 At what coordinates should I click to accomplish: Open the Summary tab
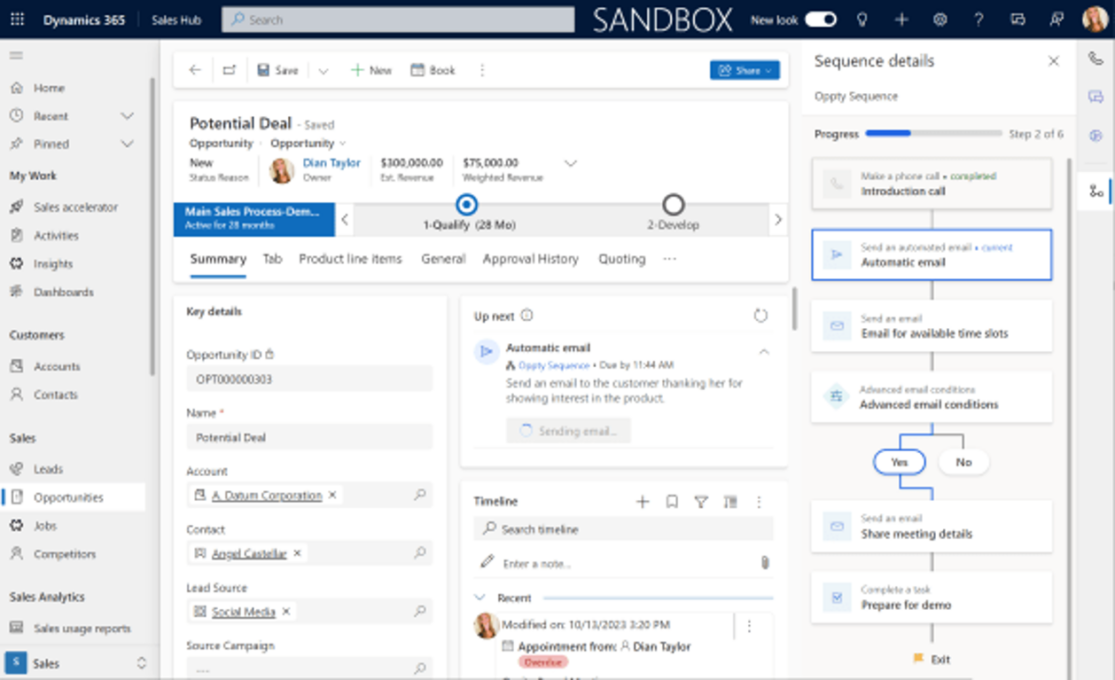pyautogui.click(x=218, y=259)
